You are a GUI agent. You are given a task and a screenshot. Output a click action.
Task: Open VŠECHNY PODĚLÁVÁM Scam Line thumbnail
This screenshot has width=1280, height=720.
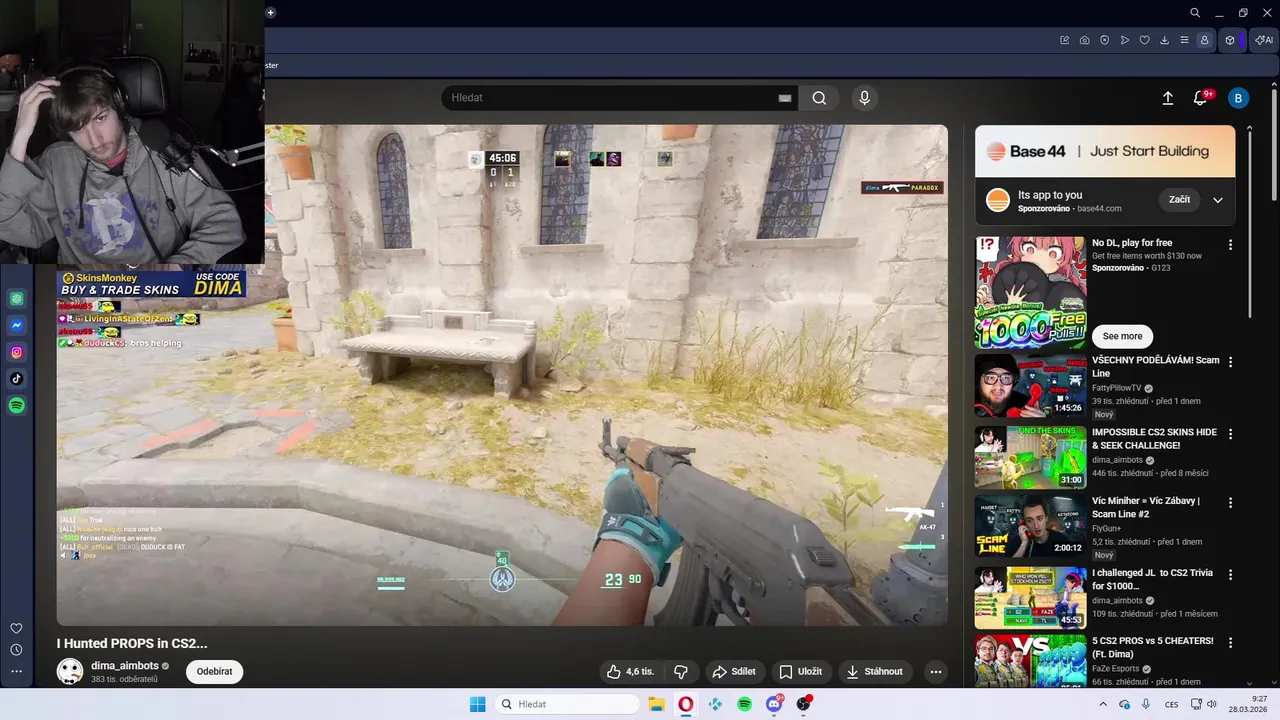1030,385
